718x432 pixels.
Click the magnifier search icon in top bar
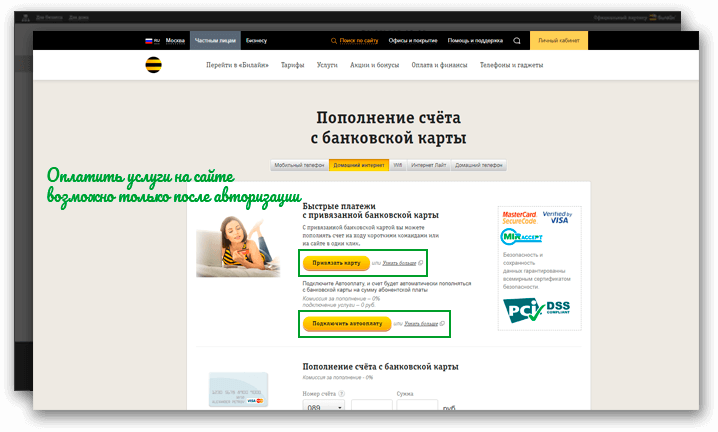point(517,41)
